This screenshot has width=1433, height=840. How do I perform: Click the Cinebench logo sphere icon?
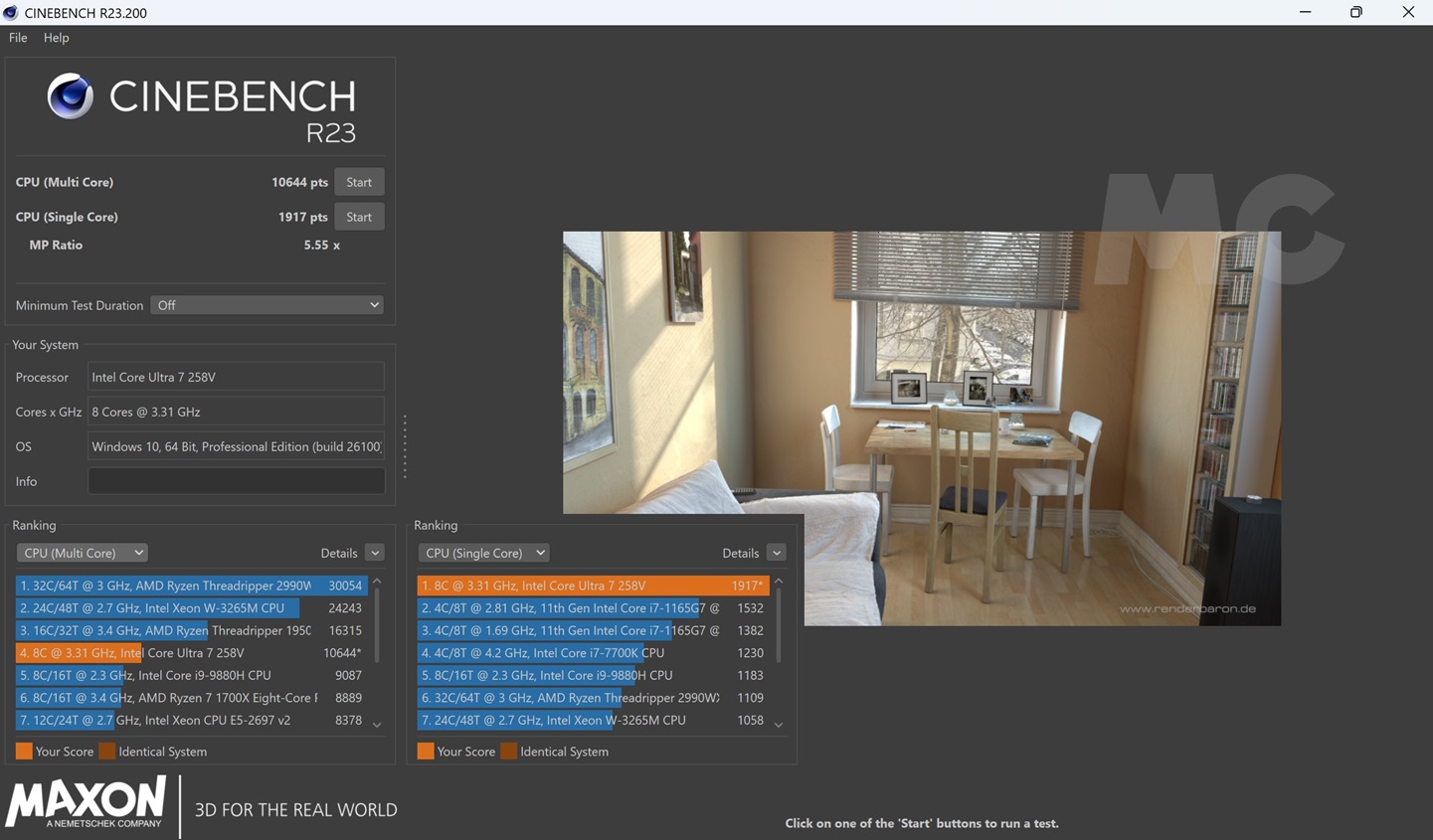[71, 96]
